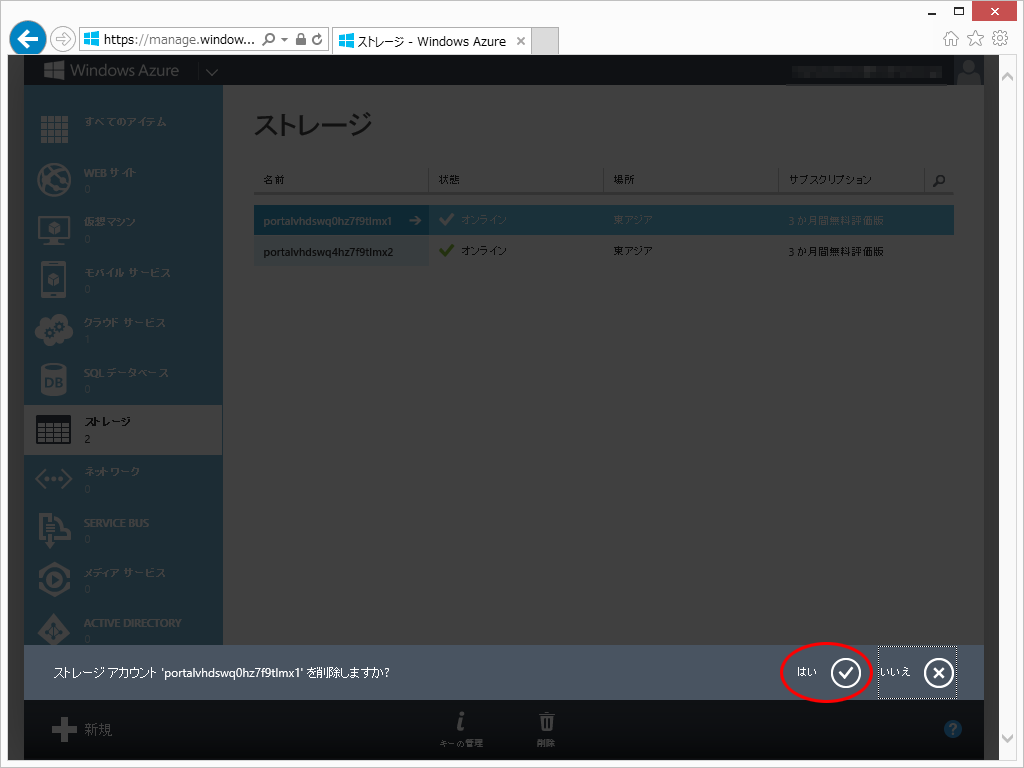
Task: Select the ストレージ table icon in sidebar
Action: click(x=54, y=430)
